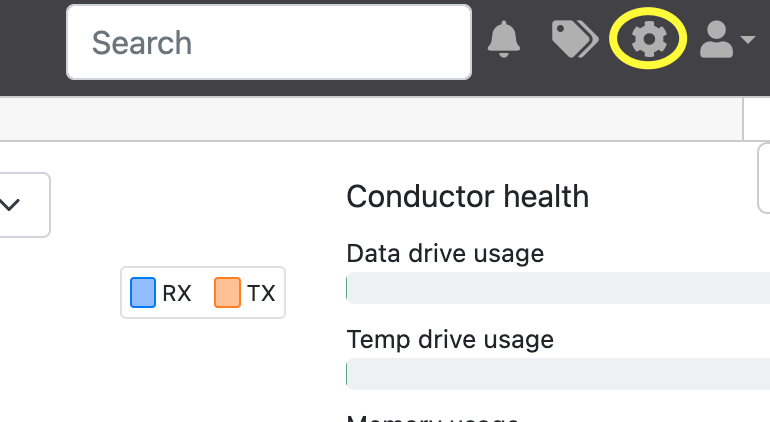Viewport: 770px width, 422px height.
Task: Open the tags icon in navbar
Action: [x=574, y=39]
